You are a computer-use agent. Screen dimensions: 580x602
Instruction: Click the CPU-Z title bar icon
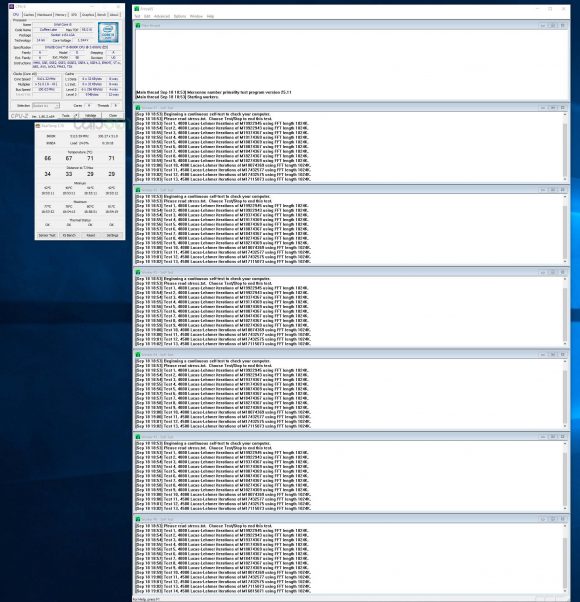(x=12, y=7)
